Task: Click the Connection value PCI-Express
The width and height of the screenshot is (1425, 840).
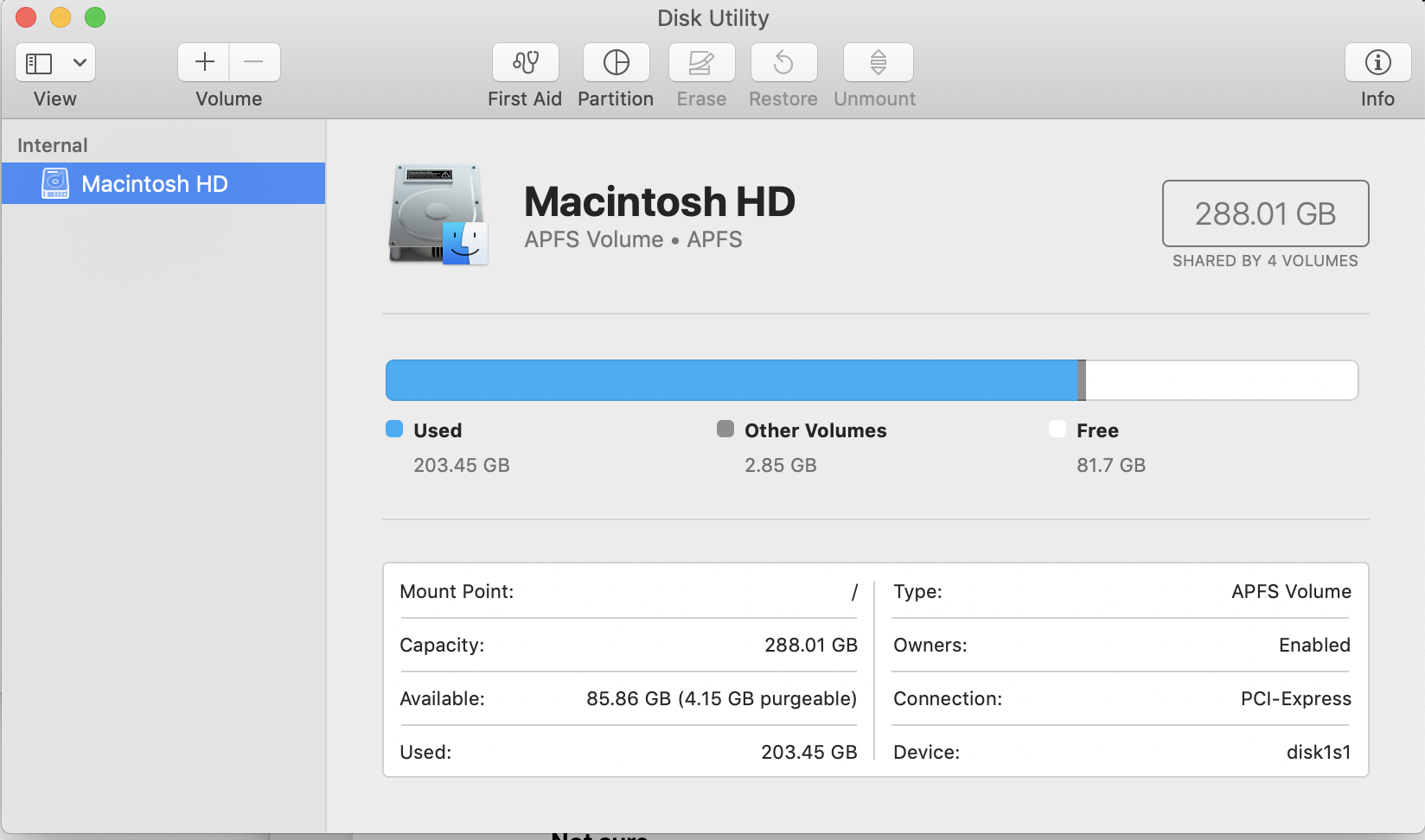Action: point(1296,699)
